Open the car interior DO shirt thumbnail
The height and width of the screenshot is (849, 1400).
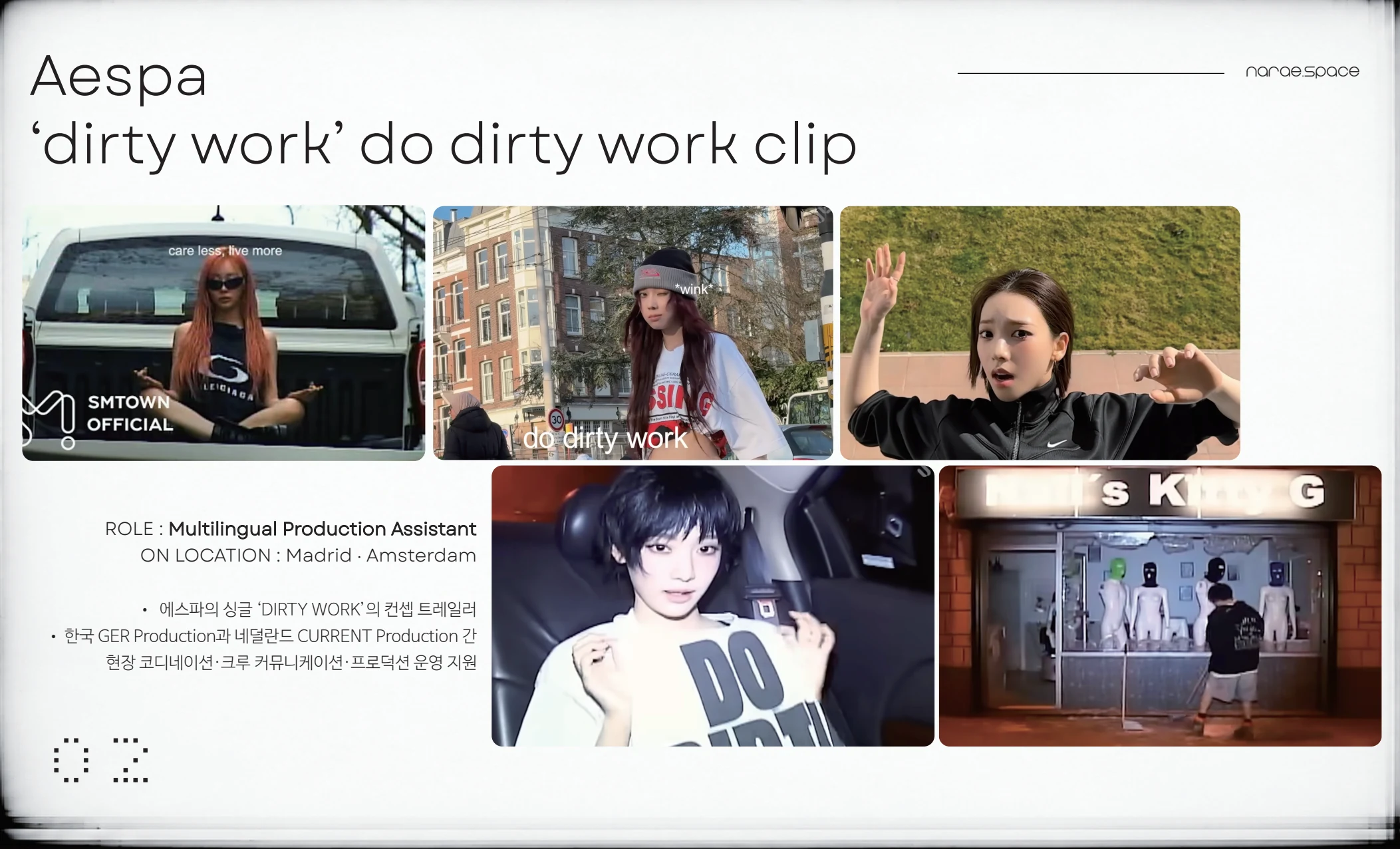click(712, 605)
